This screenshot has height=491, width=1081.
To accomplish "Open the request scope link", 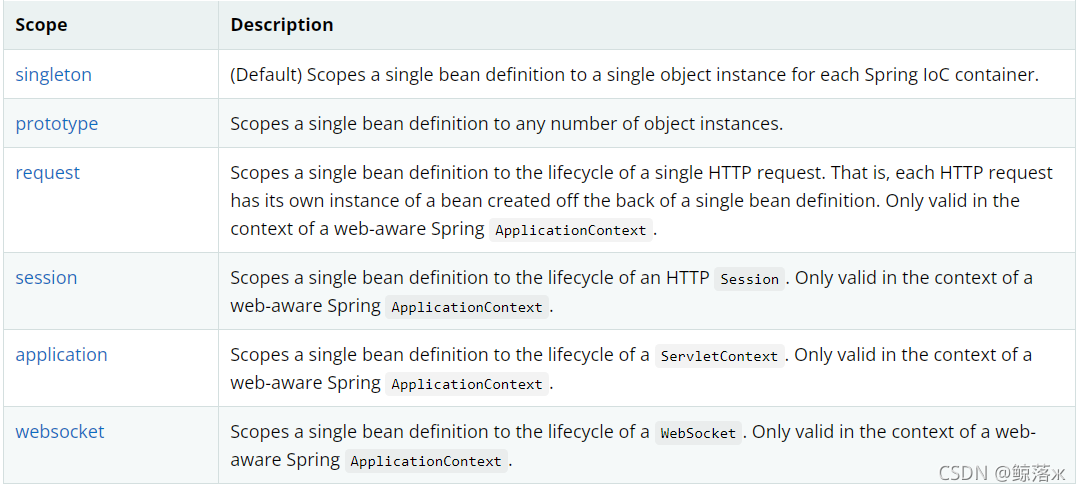I will click(x=47, y=173).
